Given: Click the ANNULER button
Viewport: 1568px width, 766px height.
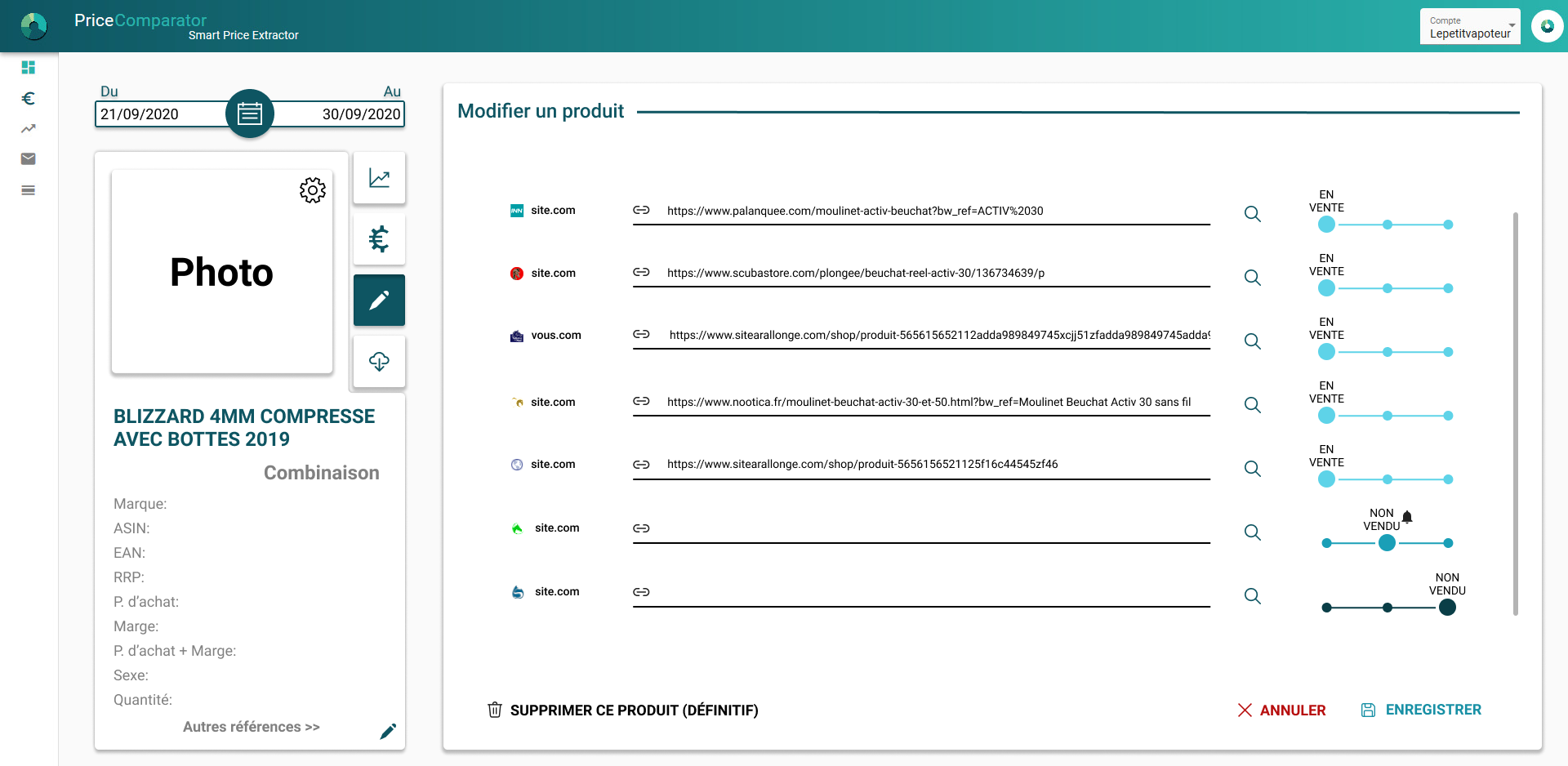Looking at the screenshot, I should tap(1281, 710).
